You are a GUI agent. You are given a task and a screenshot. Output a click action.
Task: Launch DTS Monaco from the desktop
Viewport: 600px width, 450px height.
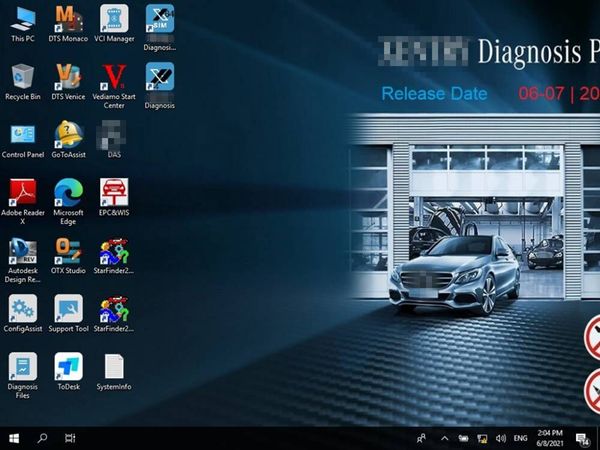68,24
